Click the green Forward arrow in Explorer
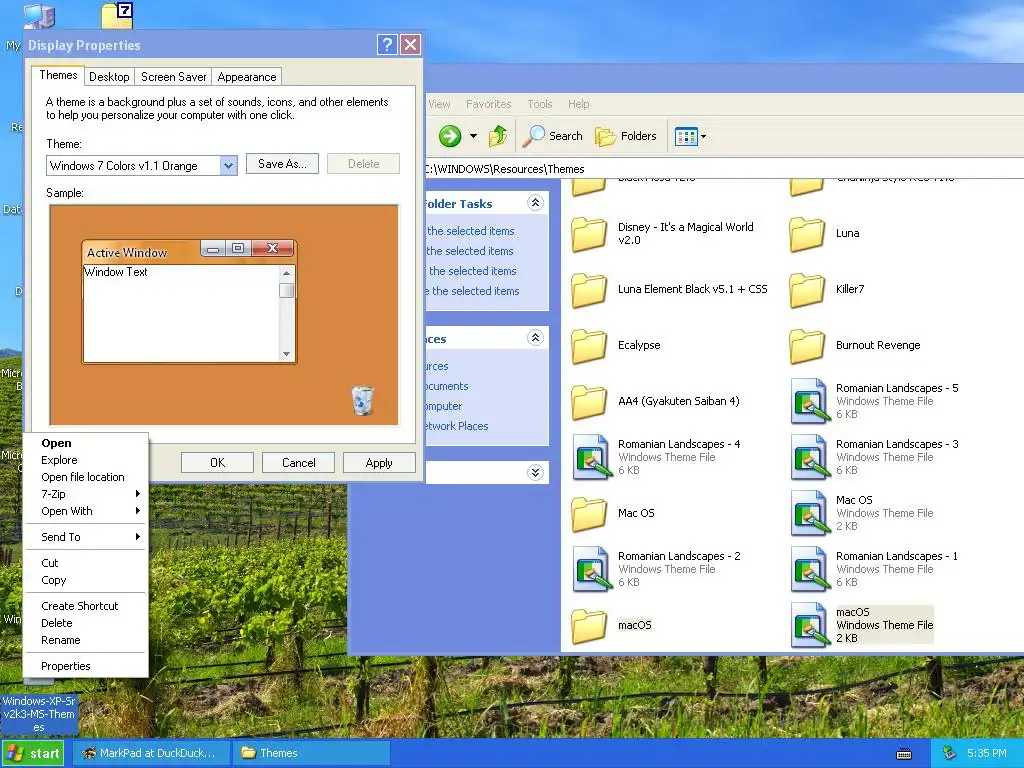This screenshot has width=1024, height=768. coord(449,136)
